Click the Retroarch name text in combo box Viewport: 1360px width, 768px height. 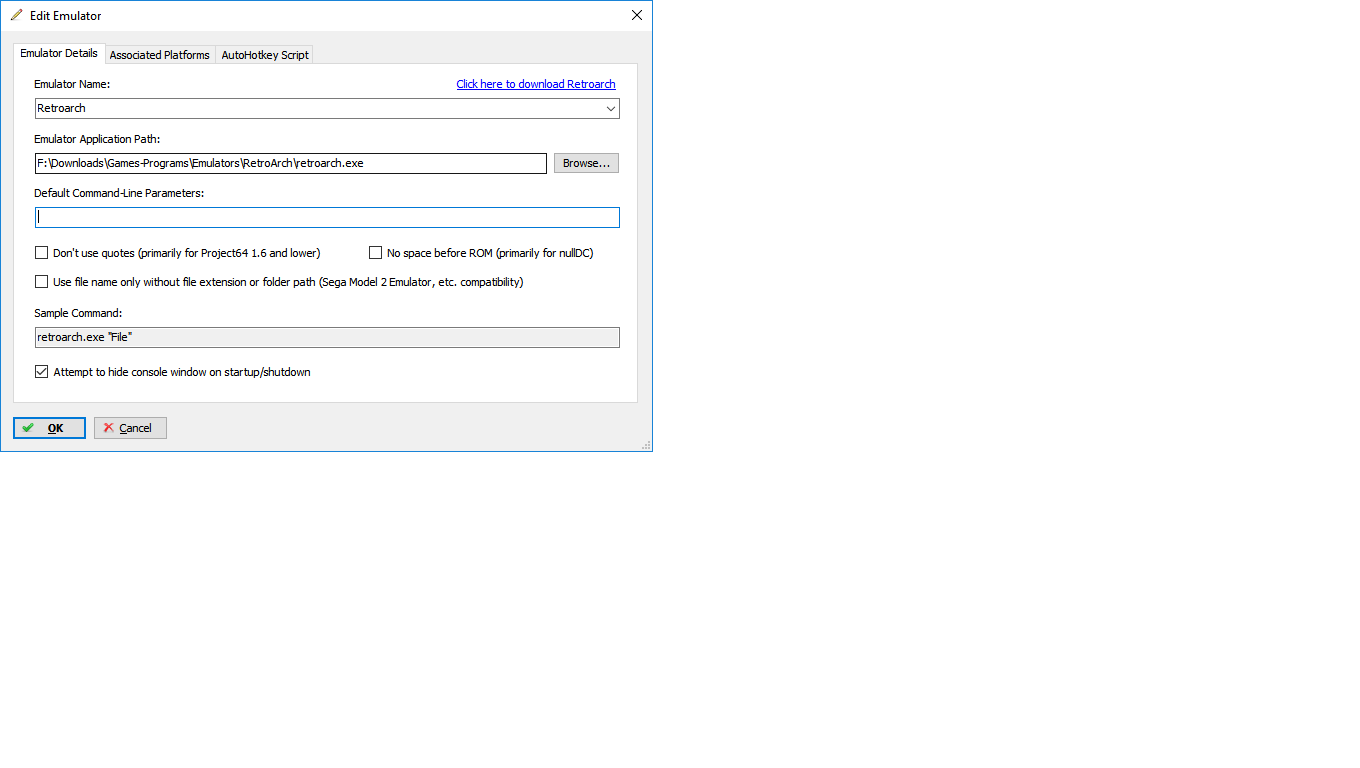coord(62,108)
